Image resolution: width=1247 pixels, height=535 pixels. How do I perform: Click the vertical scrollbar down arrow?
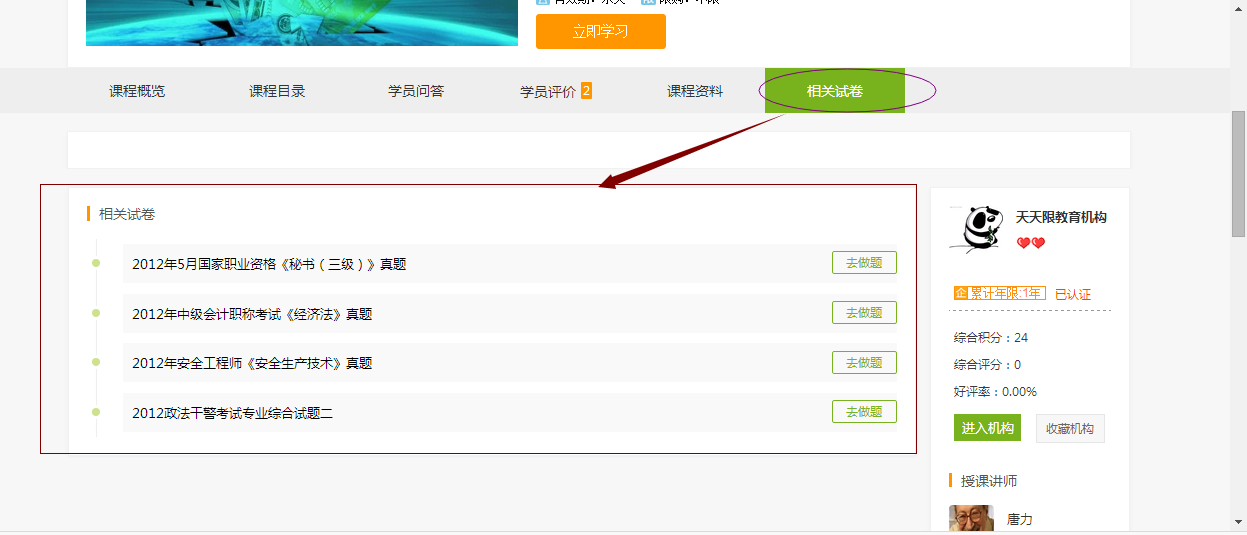point(1238,523)
